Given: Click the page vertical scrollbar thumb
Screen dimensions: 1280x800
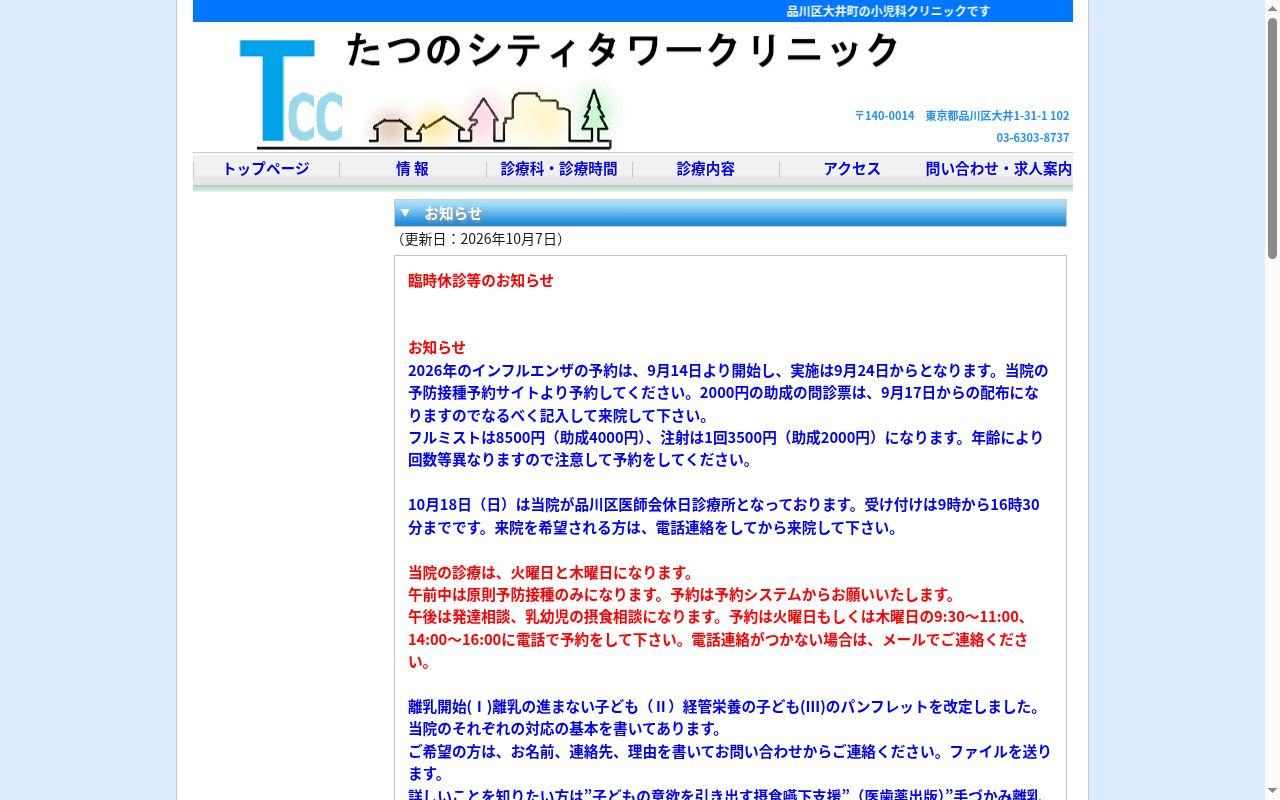Looking at the screenshot, I should 1272,137.
